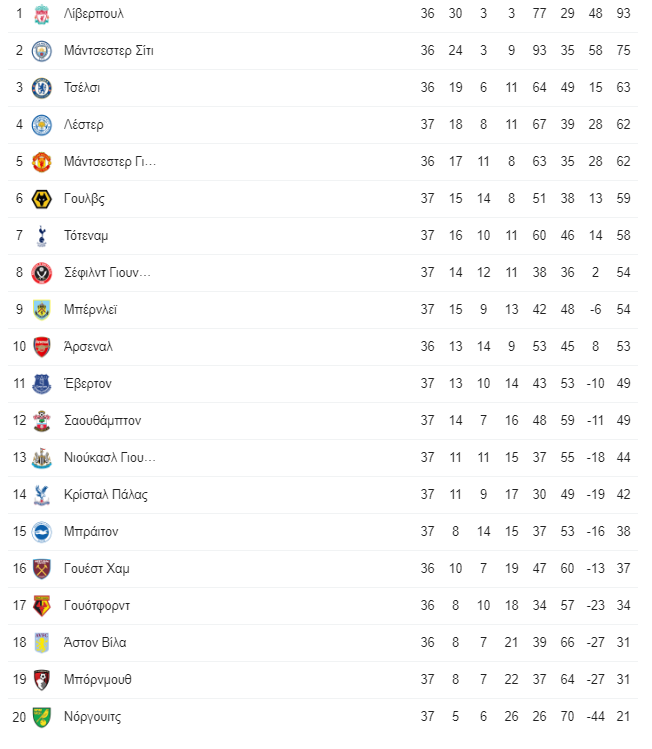The width and height of the screenshot is (652, 749).
Task: Open the Άστον Βίλα team link
Action: [x=95, y=642]
